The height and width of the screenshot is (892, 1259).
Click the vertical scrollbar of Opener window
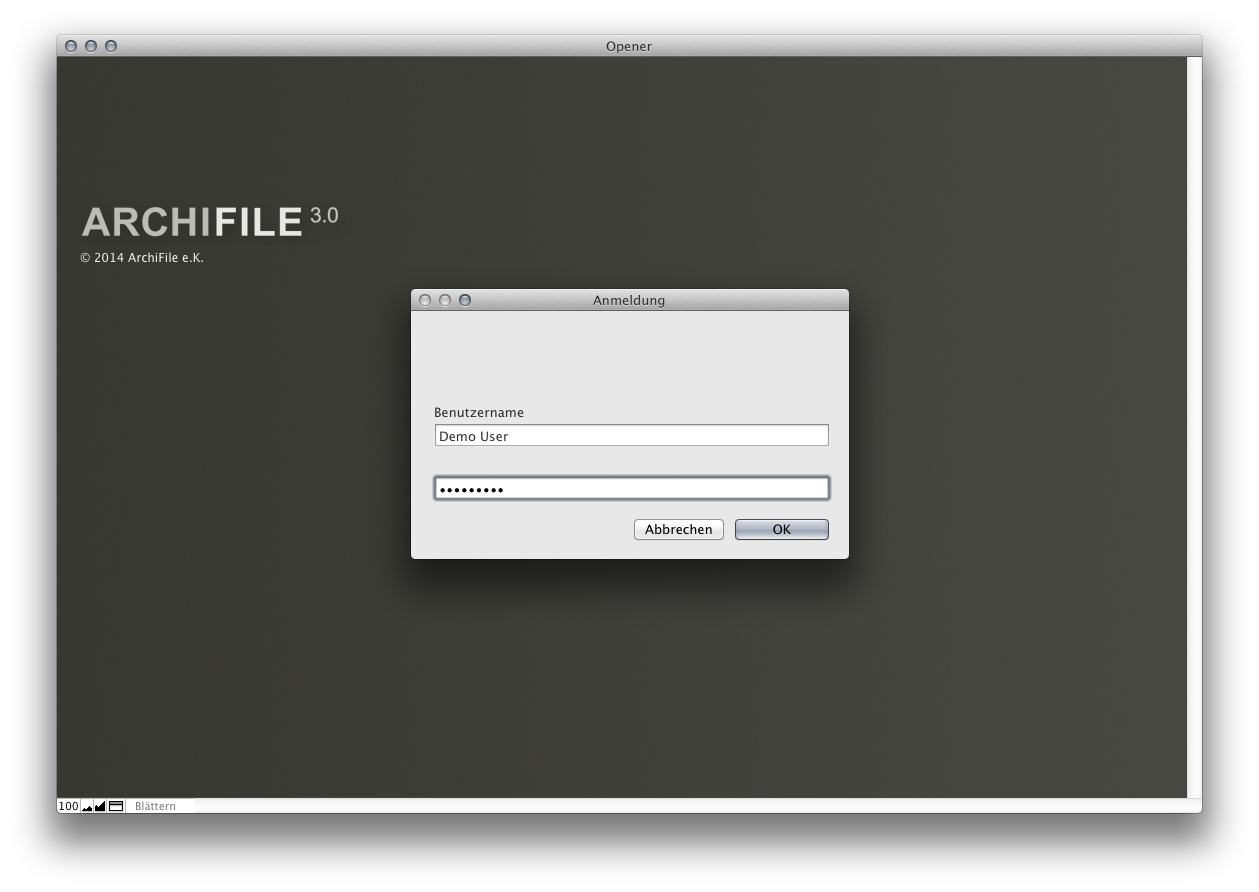[1194, 420]
